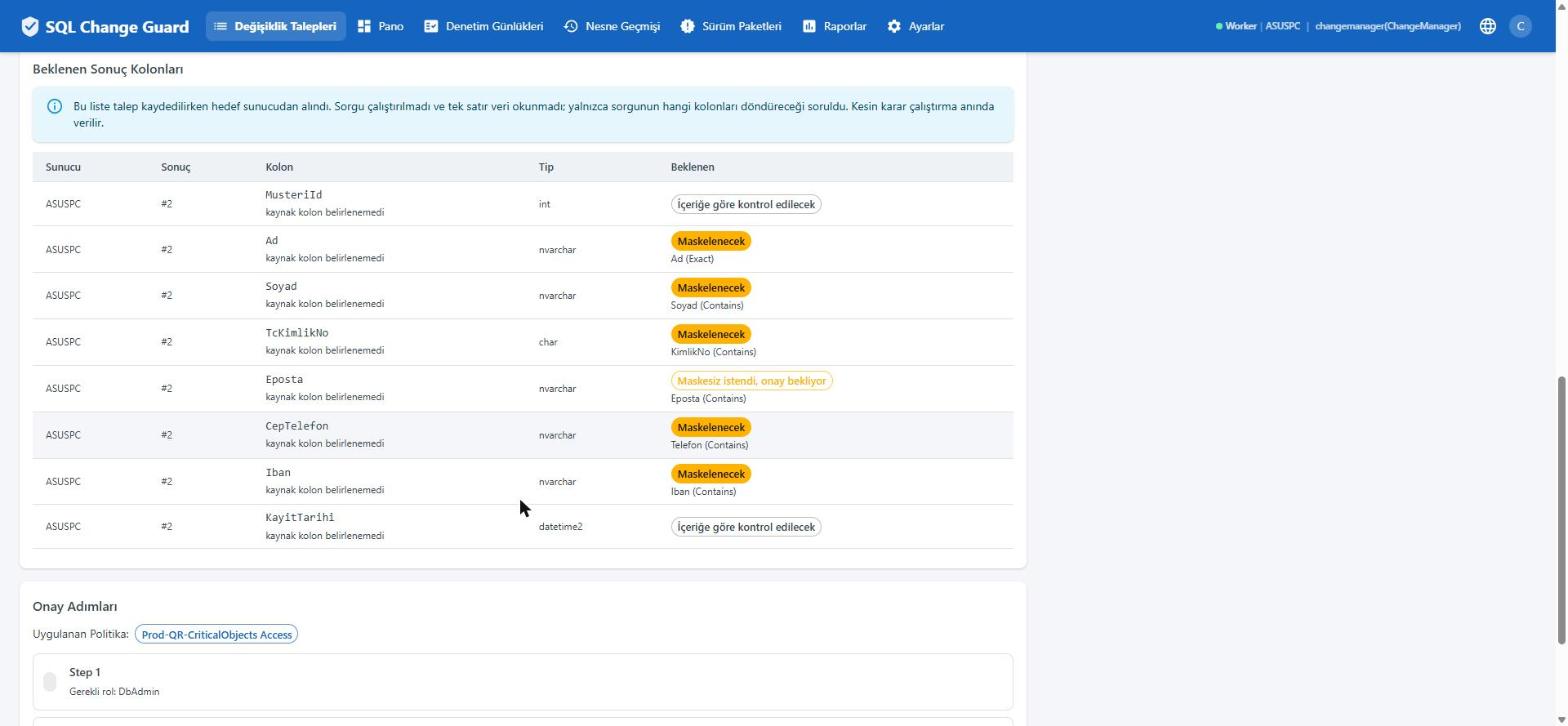Viewport: 1568px width, 726px height.
Task: Click İçeriğe göre kontrol edilecek tag for KayitTarihi
Action: pyautogui.click(x=746, y=527)
